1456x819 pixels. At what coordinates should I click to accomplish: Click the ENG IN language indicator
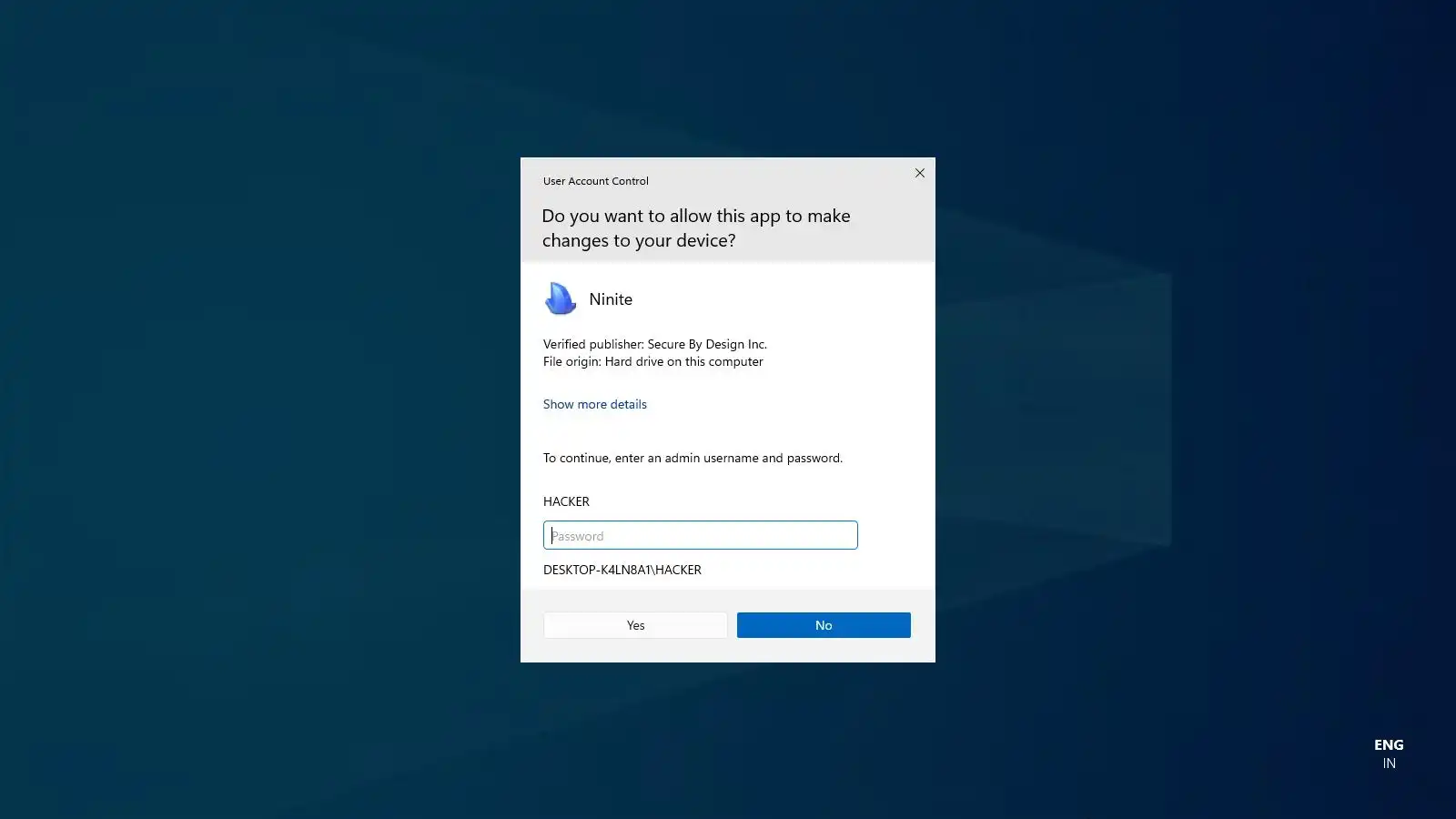coord(1389,753)
